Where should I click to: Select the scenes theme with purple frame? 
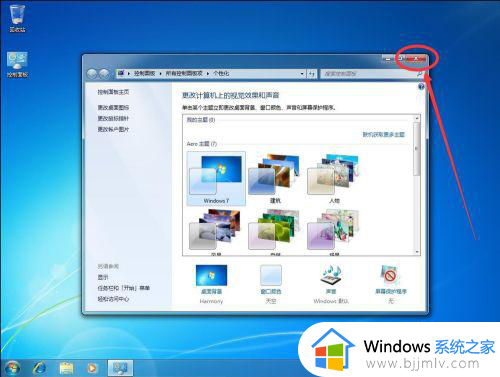point(334,231)
